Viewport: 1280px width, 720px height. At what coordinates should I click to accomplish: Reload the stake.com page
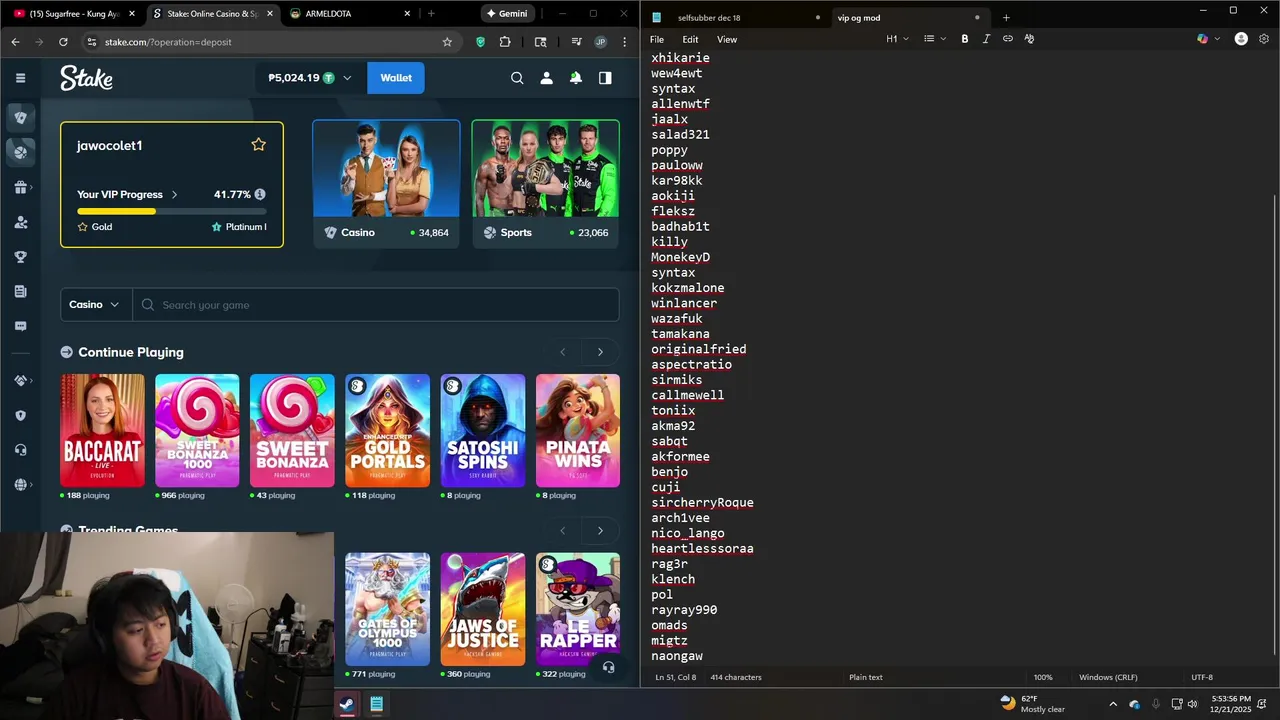click(x=63, y=42)
